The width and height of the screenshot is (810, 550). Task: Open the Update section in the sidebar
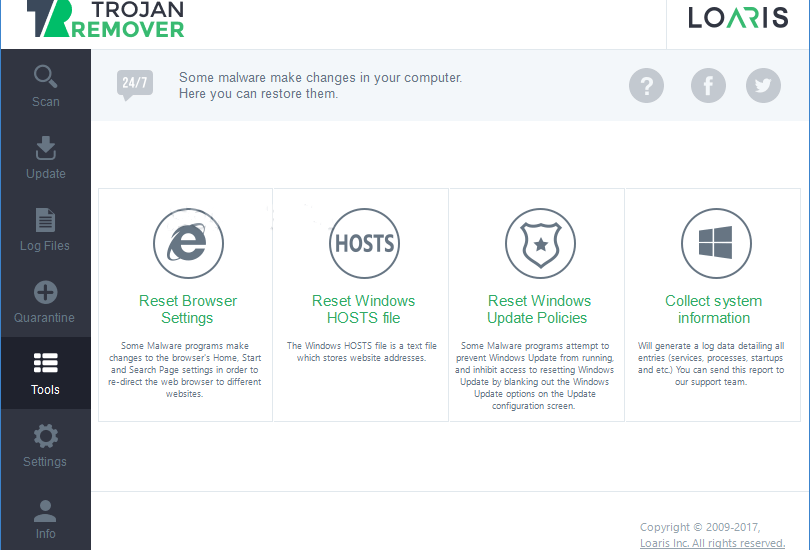point(45,158)
